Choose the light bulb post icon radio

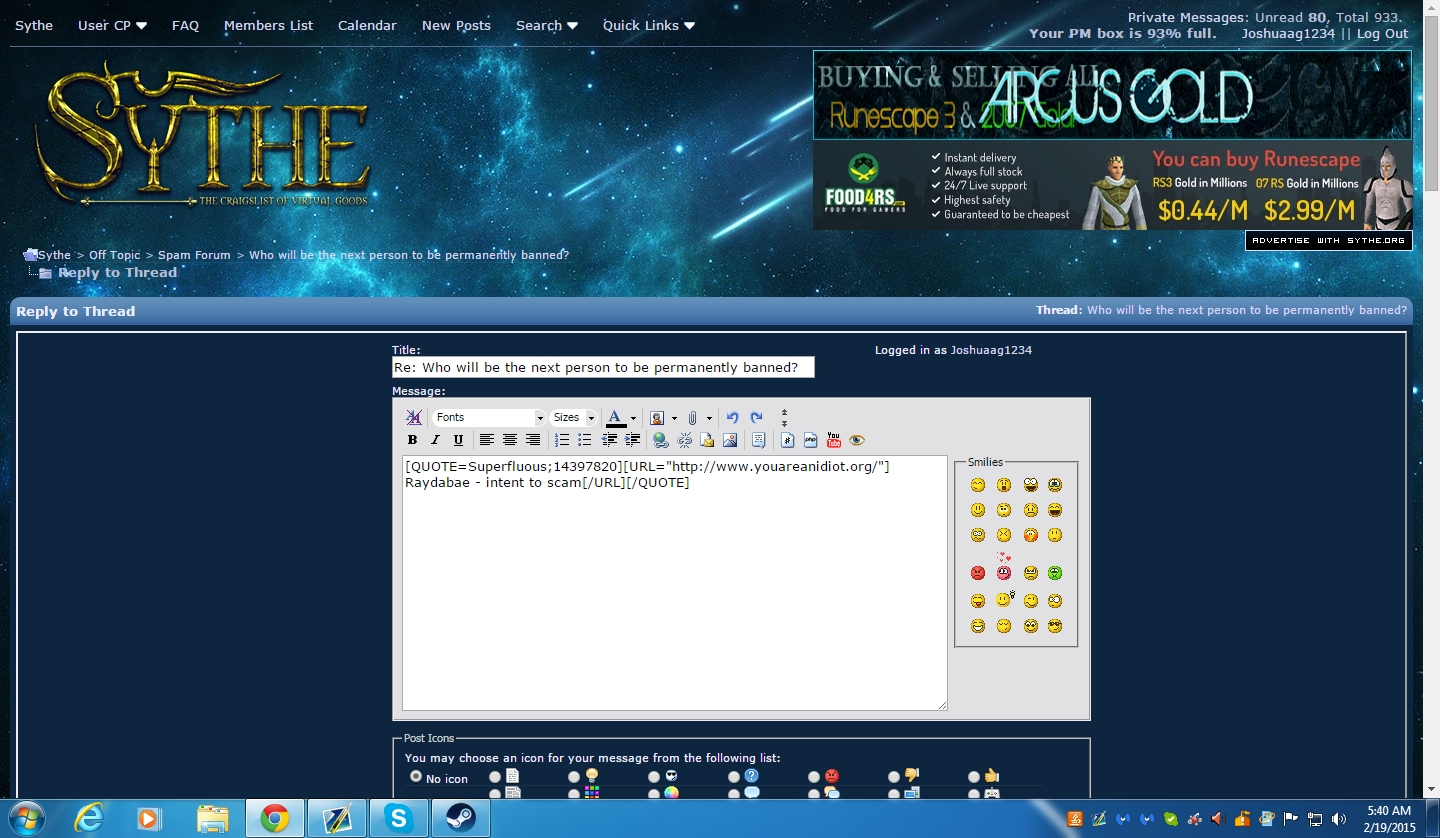coord(574,777)
